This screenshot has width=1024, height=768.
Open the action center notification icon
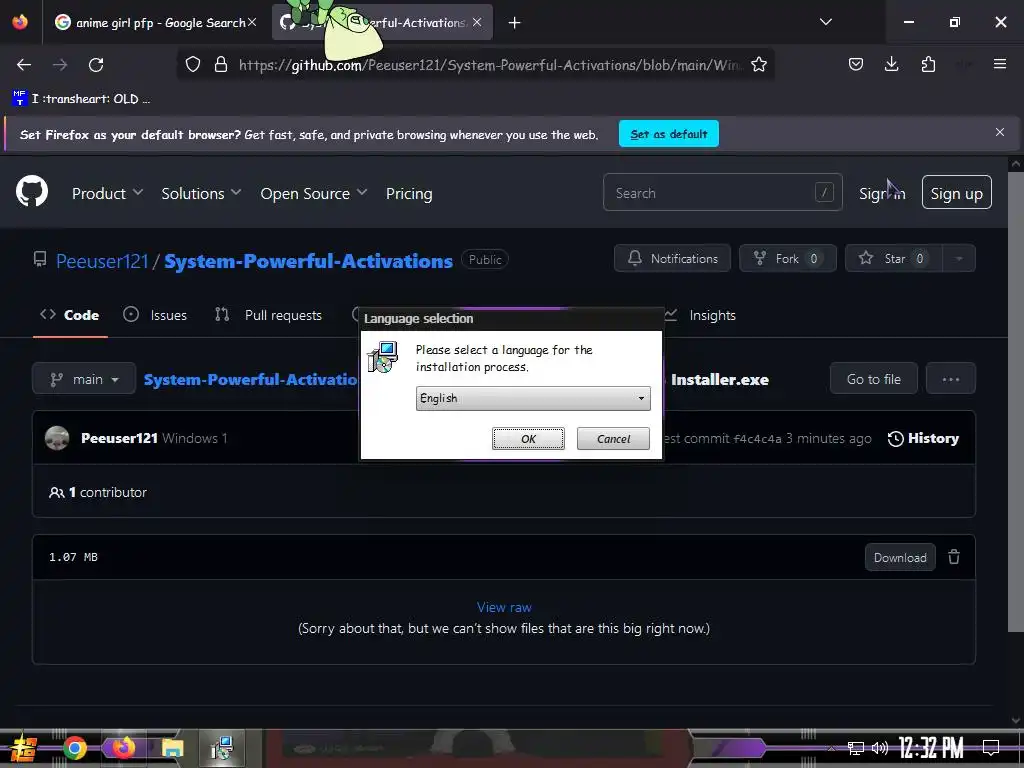point(991,748)
